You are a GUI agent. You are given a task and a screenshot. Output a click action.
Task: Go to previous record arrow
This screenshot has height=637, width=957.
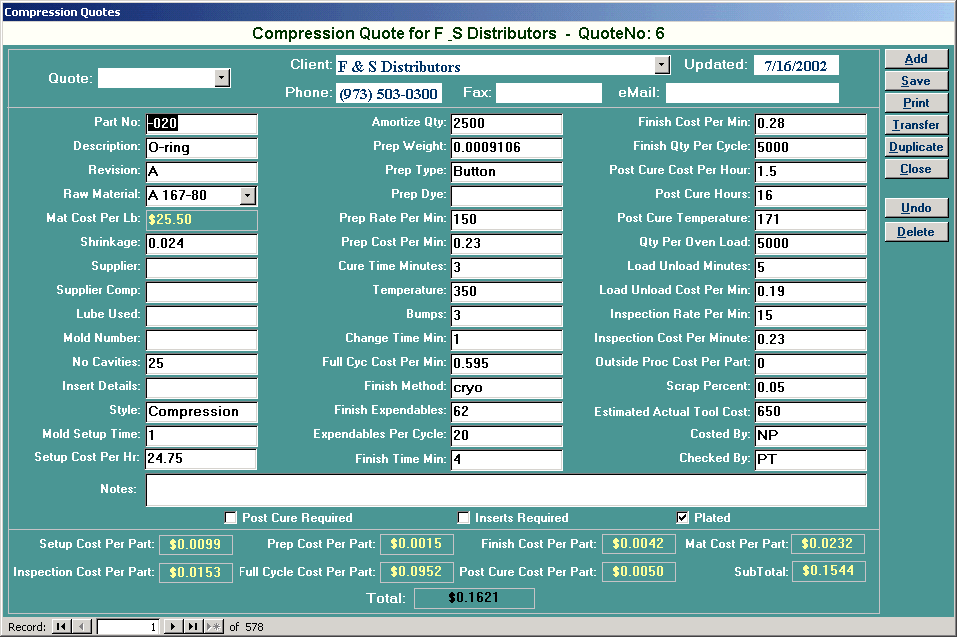click(x=82, y=627)
